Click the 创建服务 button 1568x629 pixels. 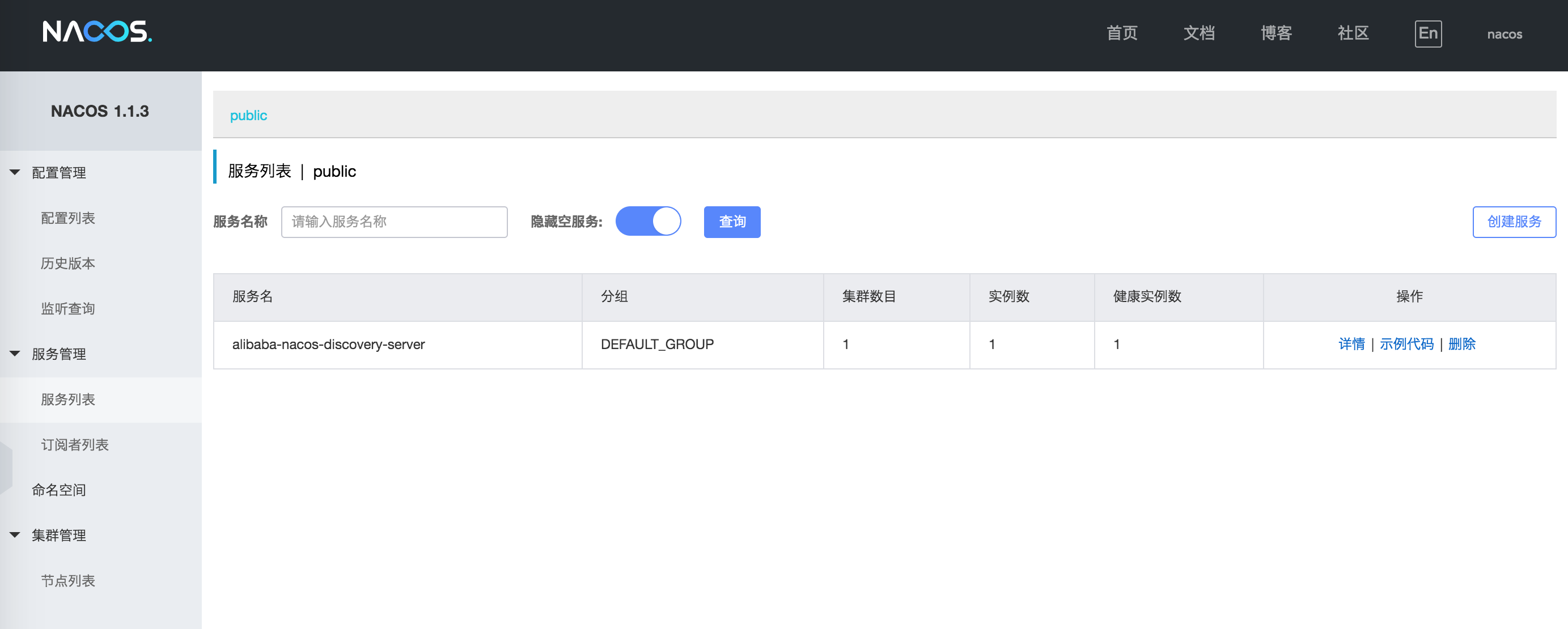coord(1514,222)
